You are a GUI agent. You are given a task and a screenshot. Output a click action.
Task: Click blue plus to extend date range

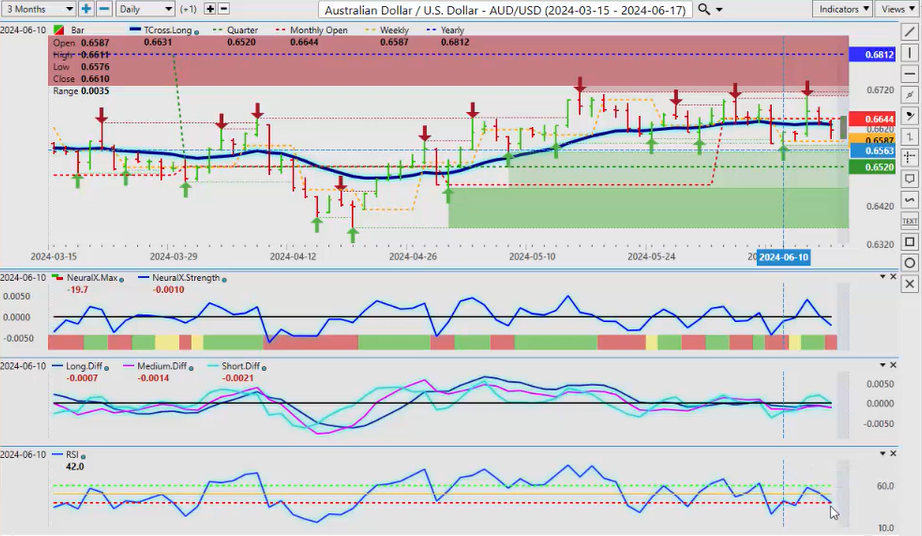pyautogui.click(x=87, y=9)
